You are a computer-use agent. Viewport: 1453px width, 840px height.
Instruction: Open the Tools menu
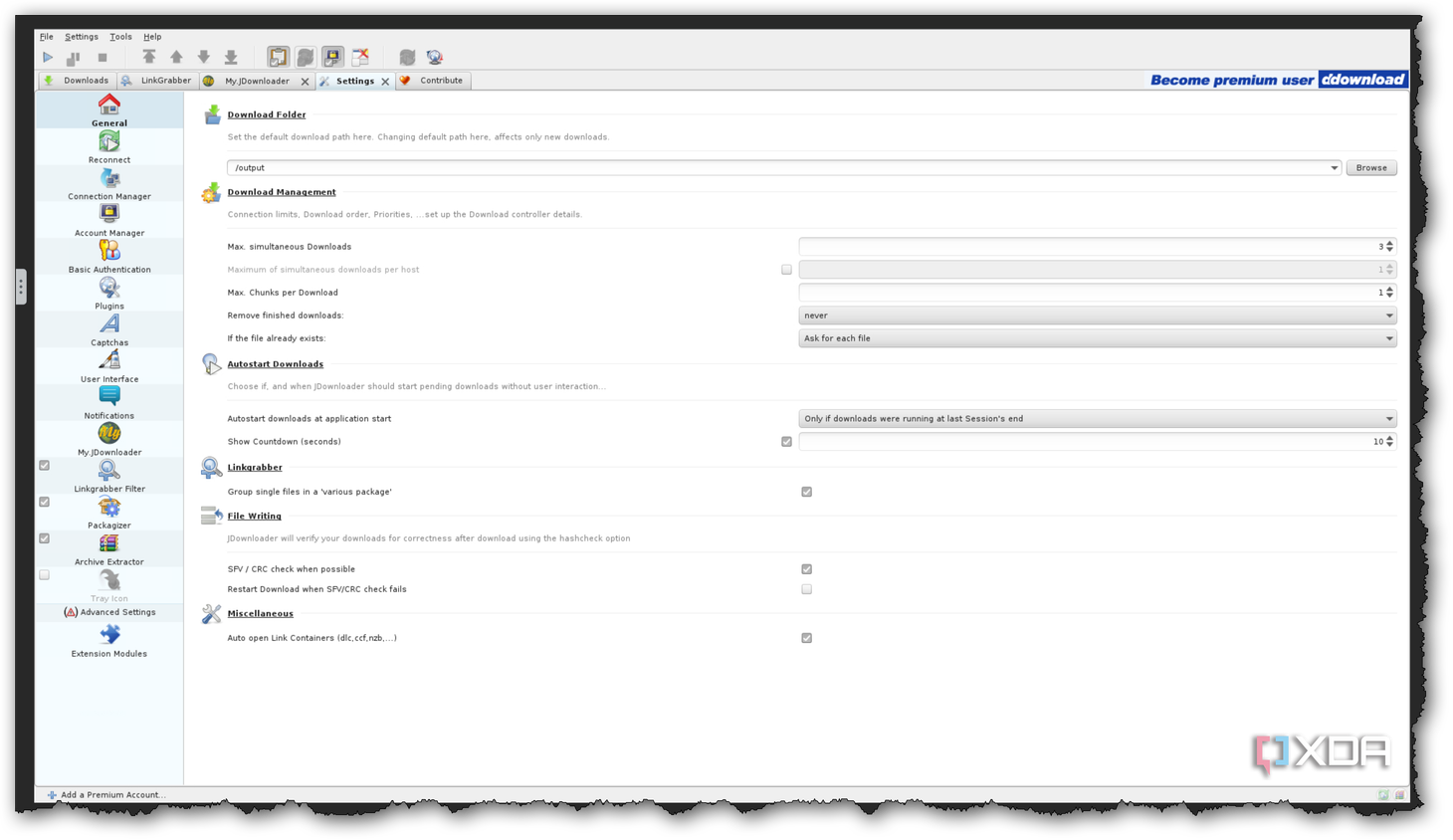click(120, 37)
